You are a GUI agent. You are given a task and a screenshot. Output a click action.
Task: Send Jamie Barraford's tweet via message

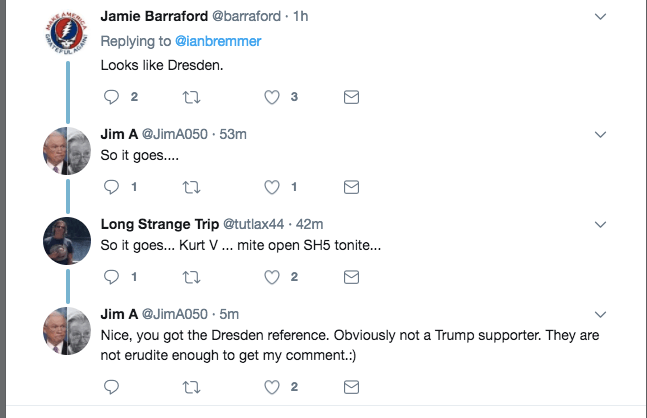[x=351, y=97]
